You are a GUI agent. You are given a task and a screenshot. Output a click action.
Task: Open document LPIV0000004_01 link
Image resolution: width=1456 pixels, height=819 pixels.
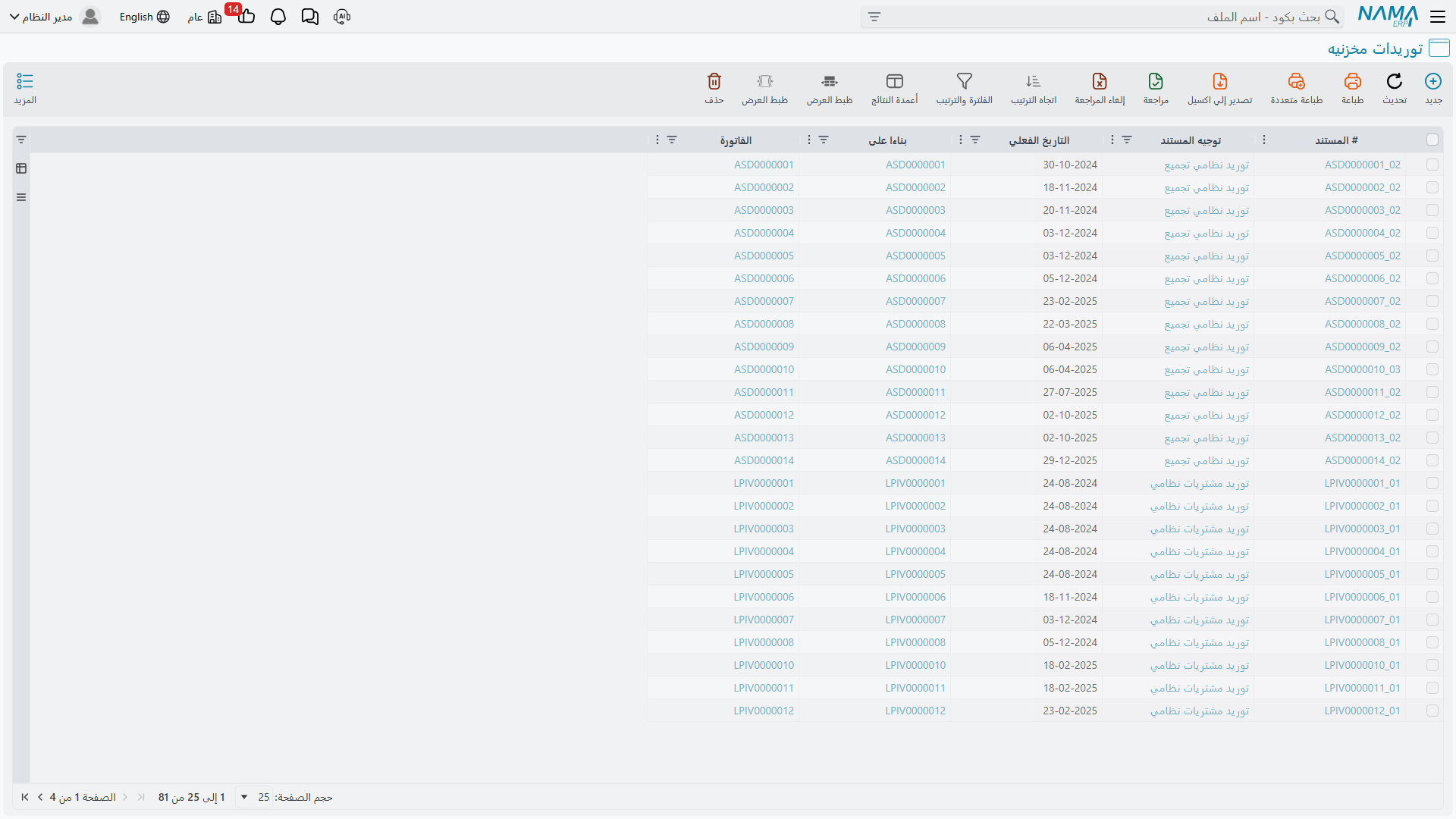(x=1362, y=551)
